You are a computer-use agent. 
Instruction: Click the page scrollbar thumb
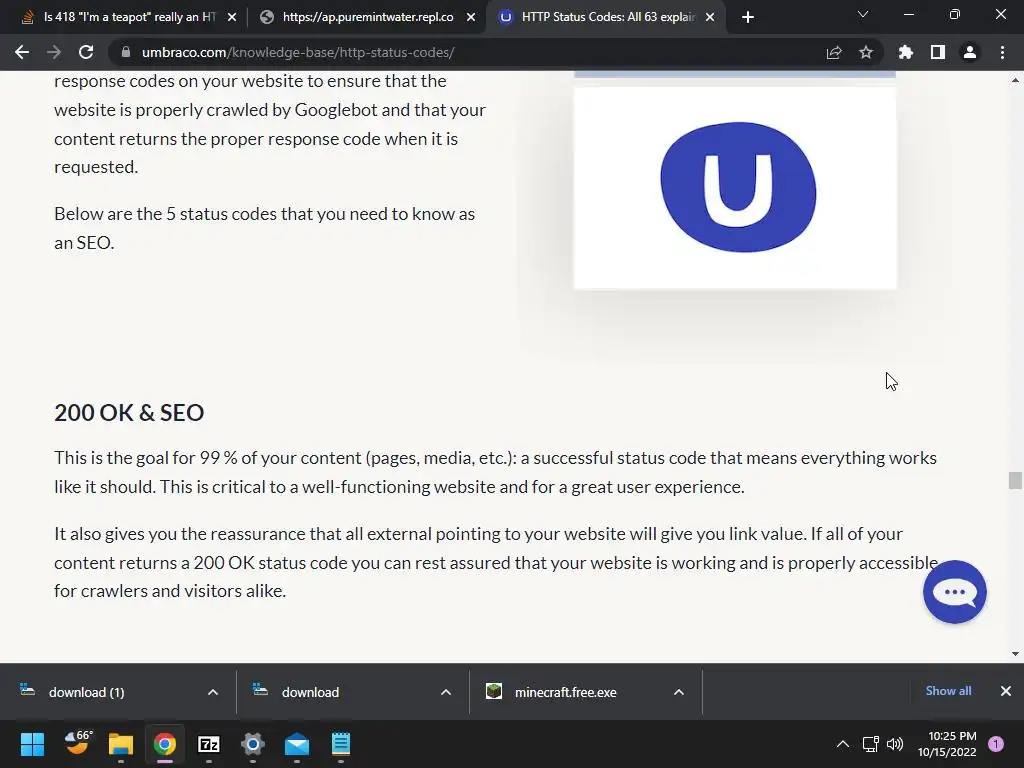tap(1015, 480)
